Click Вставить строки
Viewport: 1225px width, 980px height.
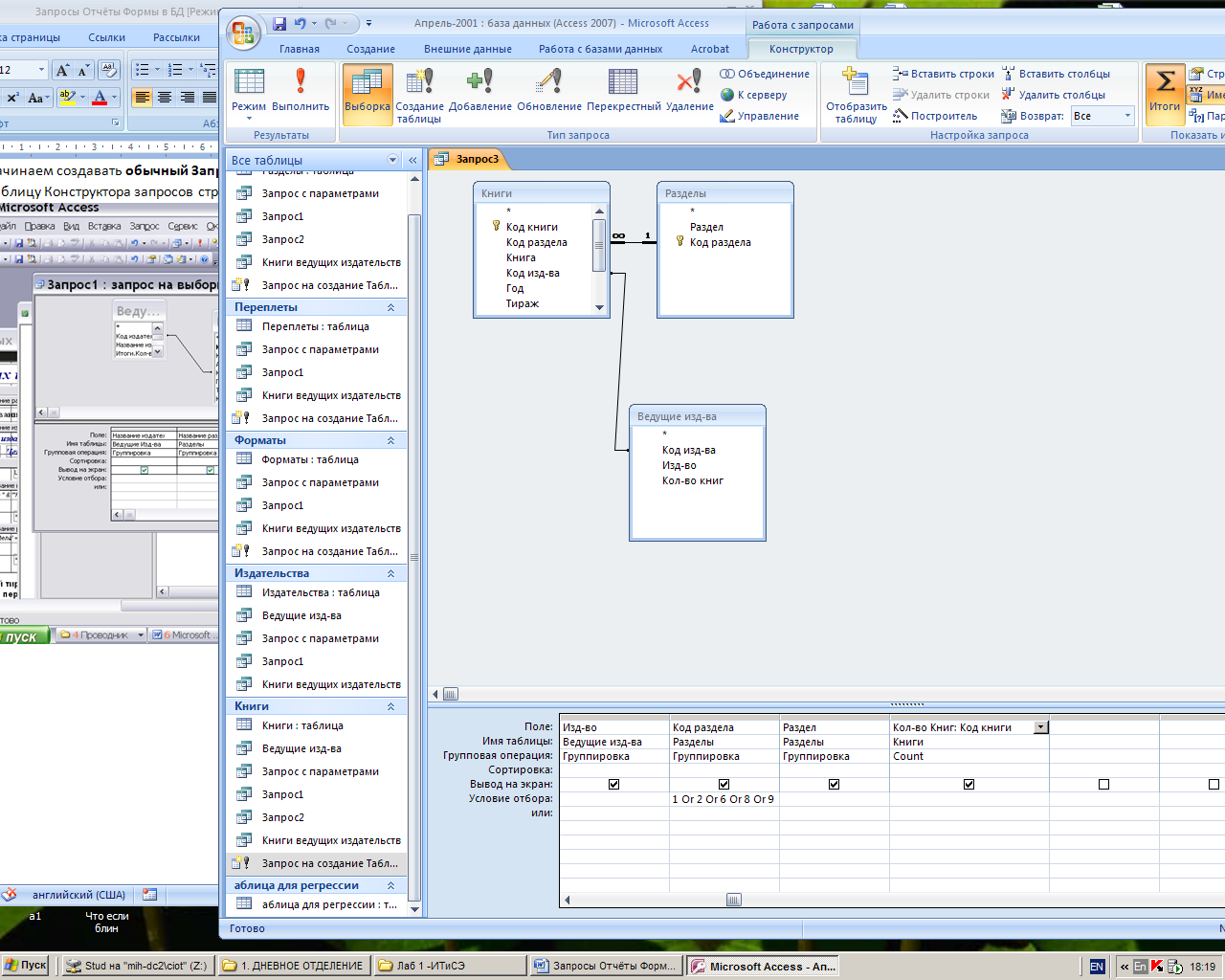(944, 74)
